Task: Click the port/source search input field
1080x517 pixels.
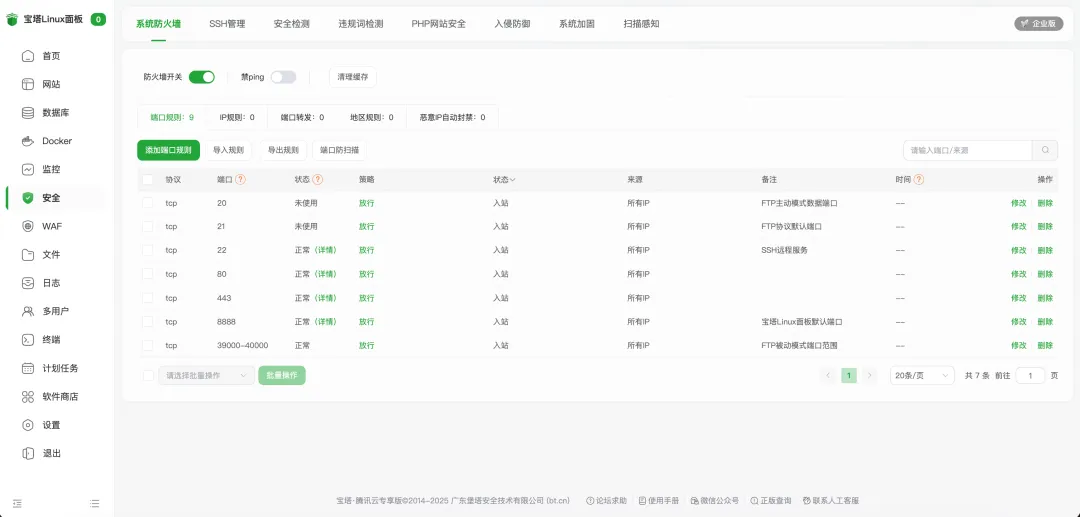Action: point(967,150)
